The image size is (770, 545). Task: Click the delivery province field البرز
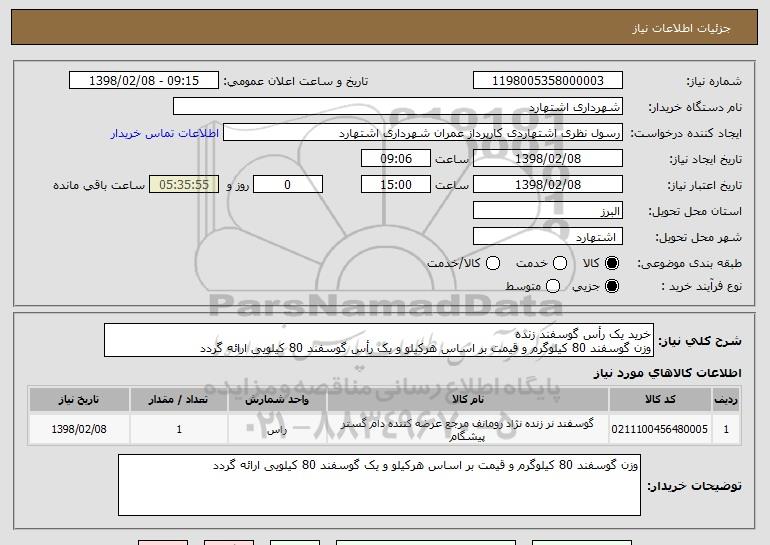(548, 211)
